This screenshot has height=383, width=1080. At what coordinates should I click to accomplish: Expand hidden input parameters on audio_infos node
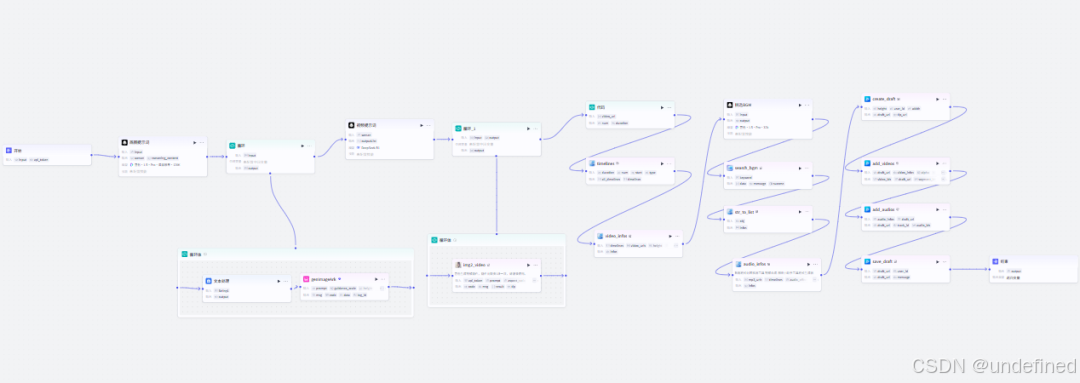pos(814,280)
